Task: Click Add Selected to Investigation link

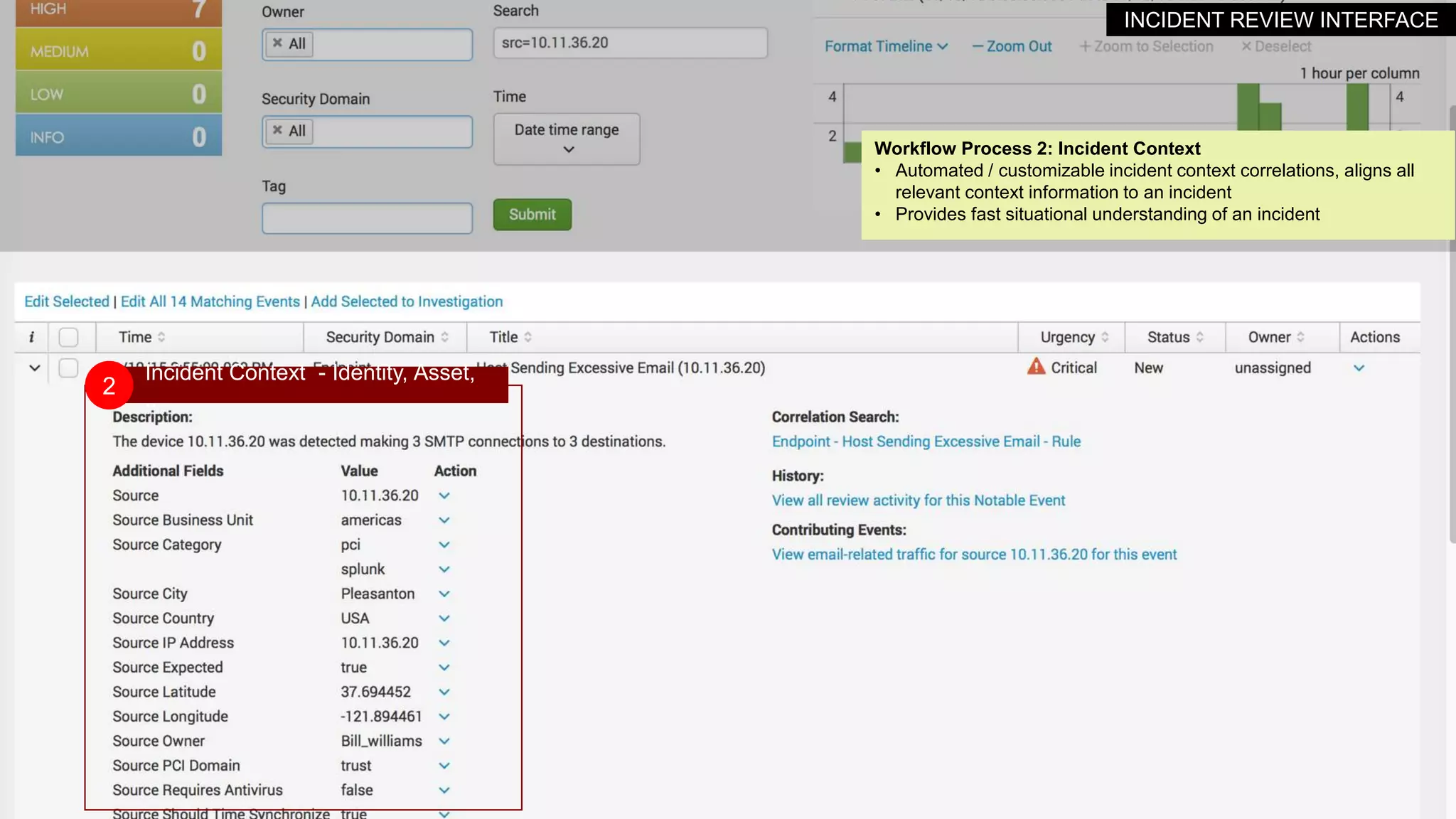Action: point(407,301)
